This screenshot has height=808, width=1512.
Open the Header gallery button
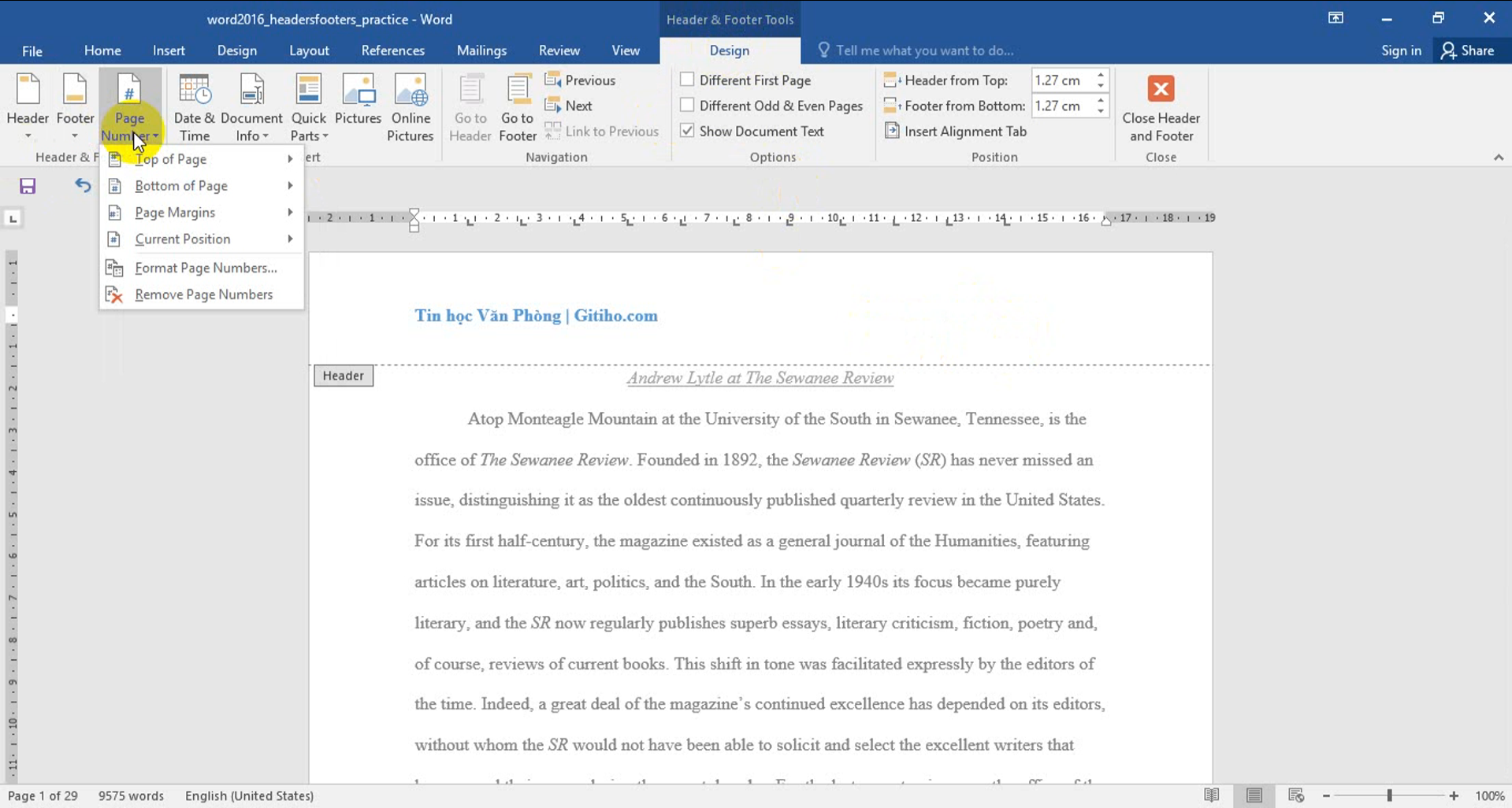[28, 106]
